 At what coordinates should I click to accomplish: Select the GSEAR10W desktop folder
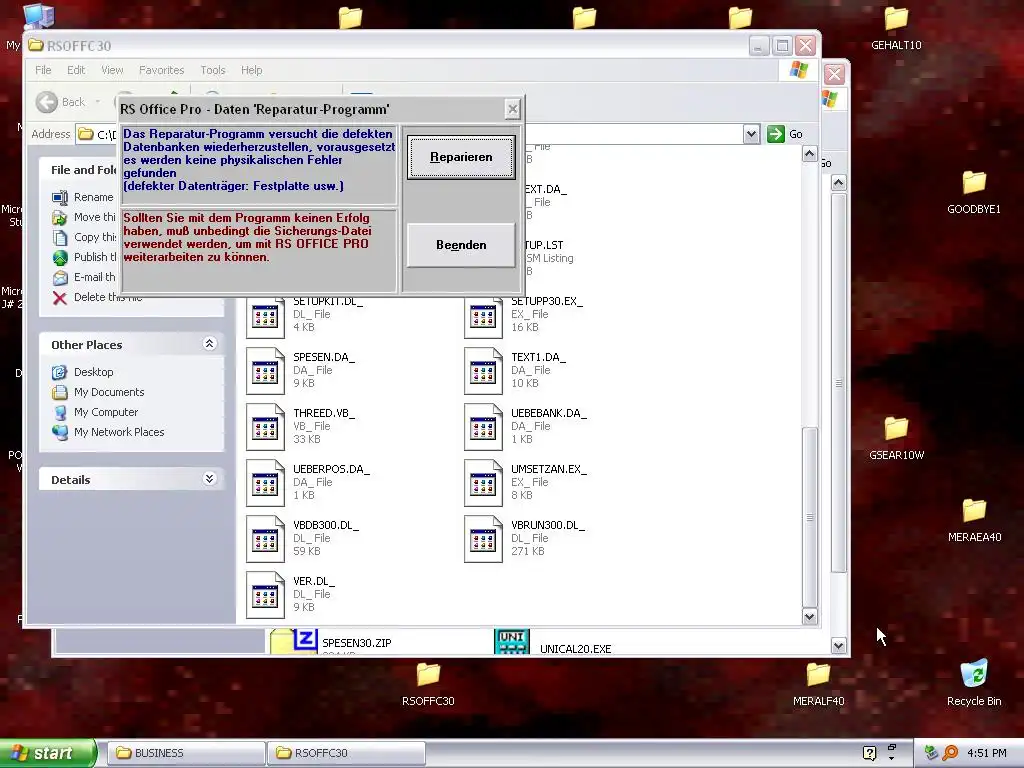896,438
